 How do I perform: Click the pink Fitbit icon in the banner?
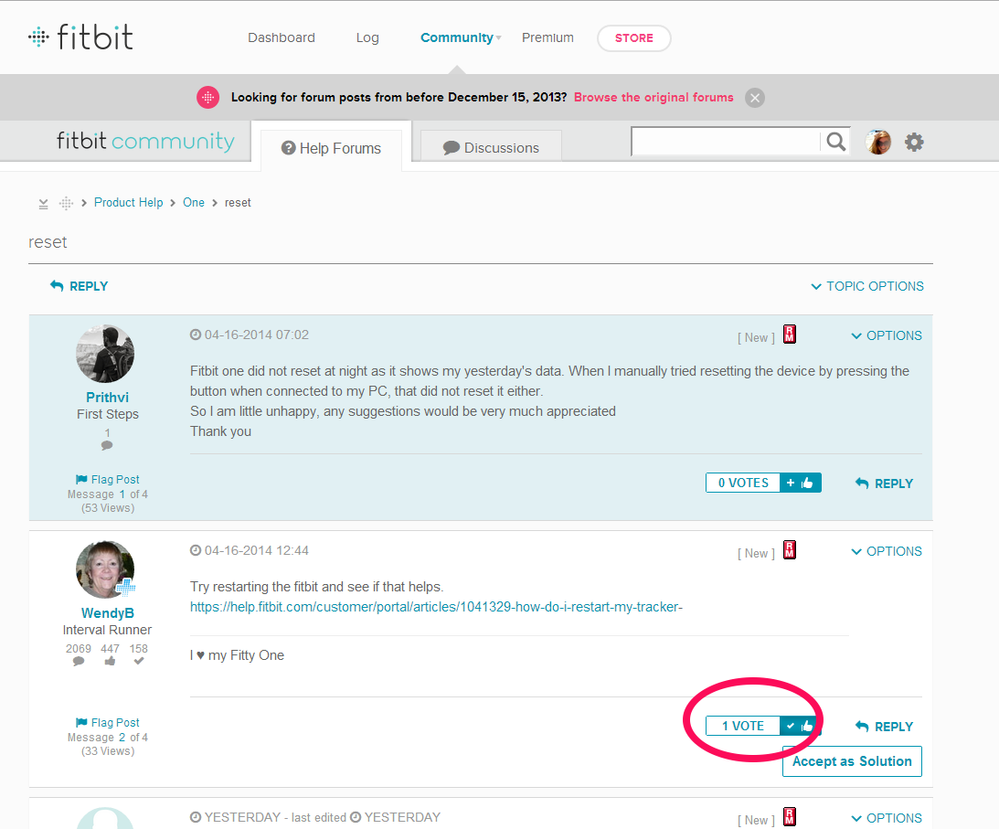[208, 97]
